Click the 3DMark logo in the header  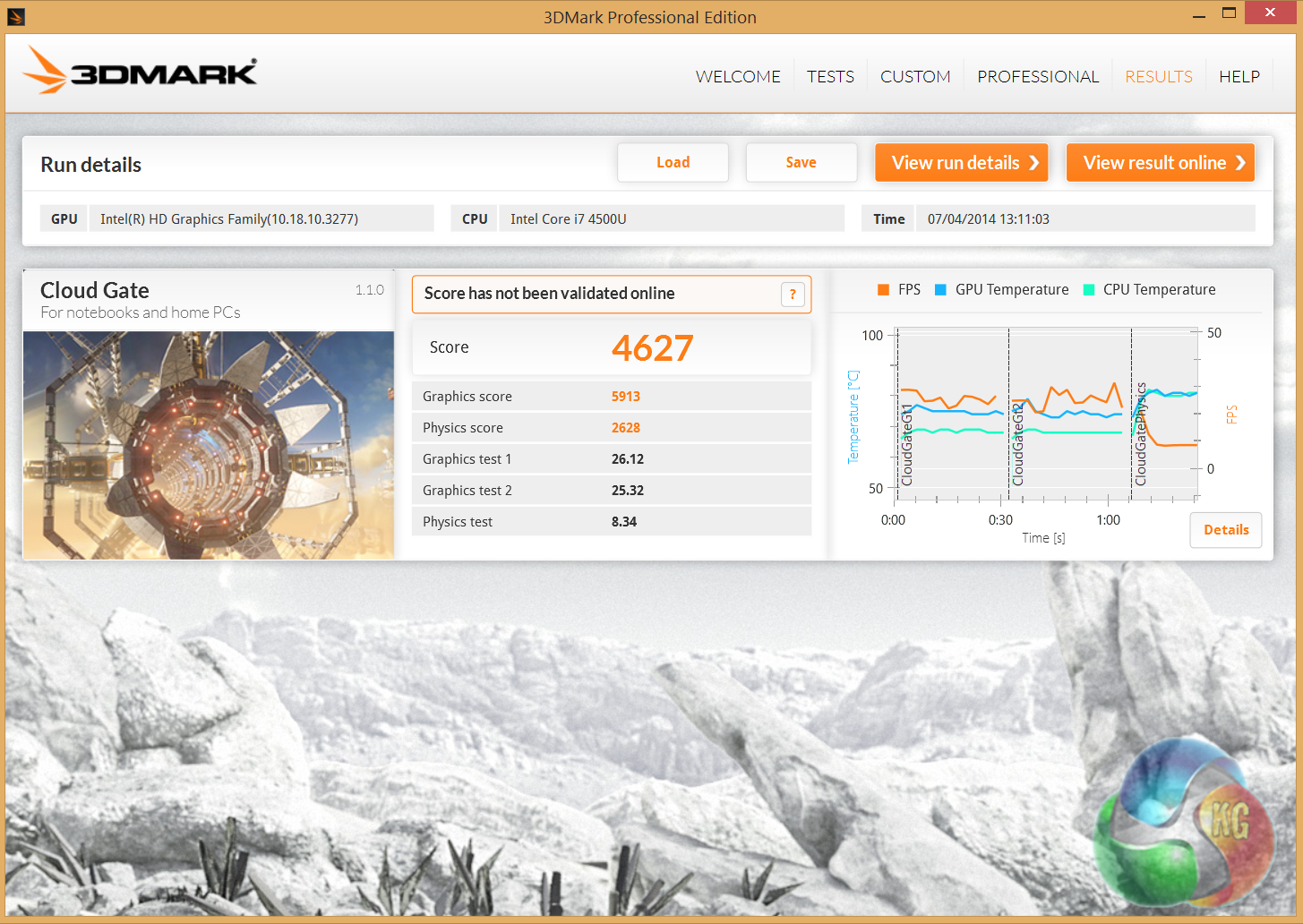tap(140, 71)
